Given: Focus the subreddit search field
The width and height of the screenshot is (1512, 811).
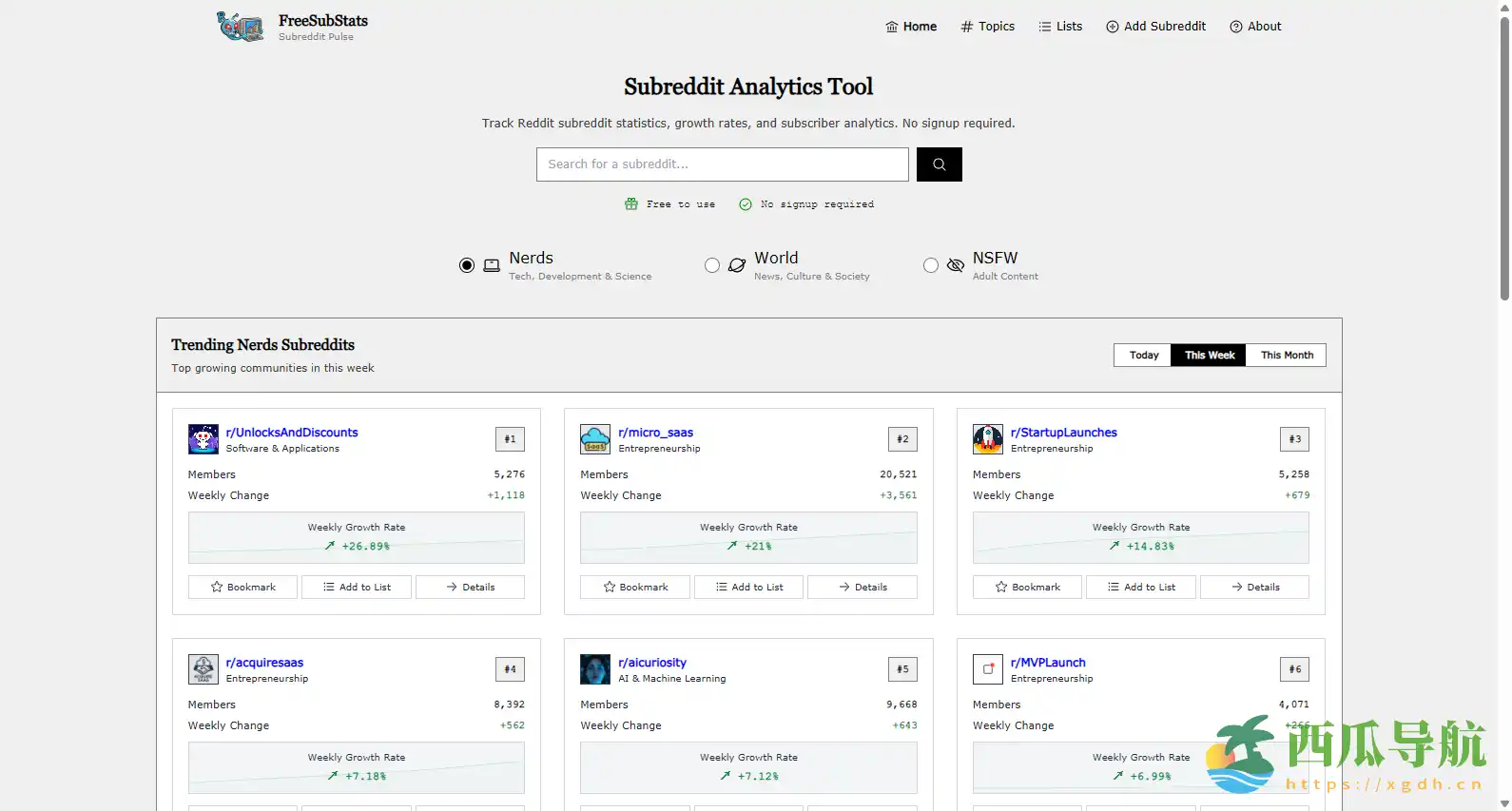Looking at the screenshot, I should pos(722,164).
